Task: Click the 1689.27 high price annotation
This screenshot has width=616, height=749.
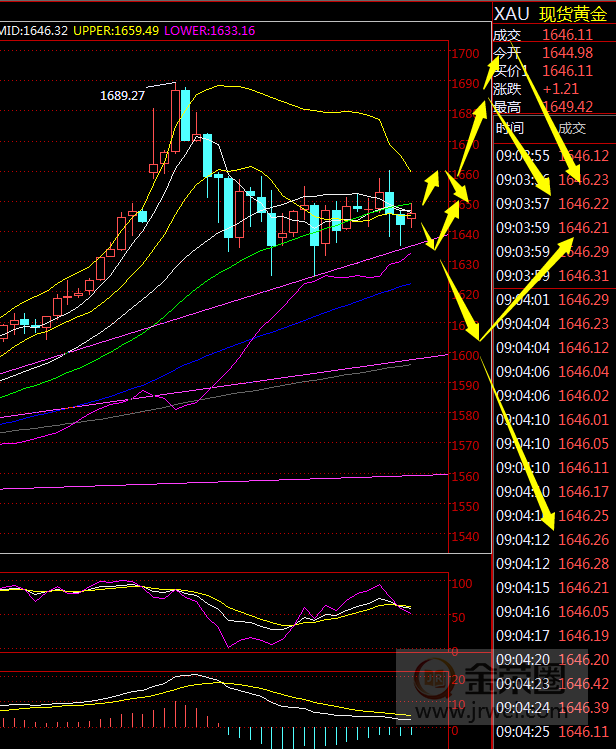Action: click(123, 95)
